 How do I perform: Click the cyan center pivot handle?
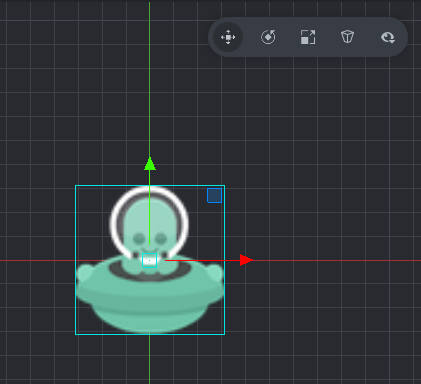pyautogui.click(x=149, y=260)
